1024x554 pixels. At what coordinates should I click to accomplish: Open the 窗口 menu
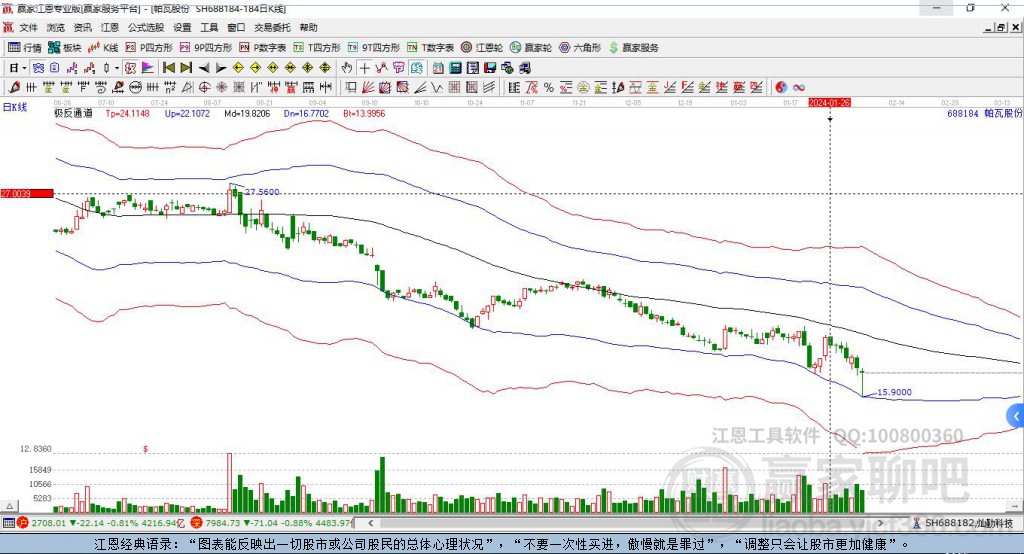coord(236,27)
